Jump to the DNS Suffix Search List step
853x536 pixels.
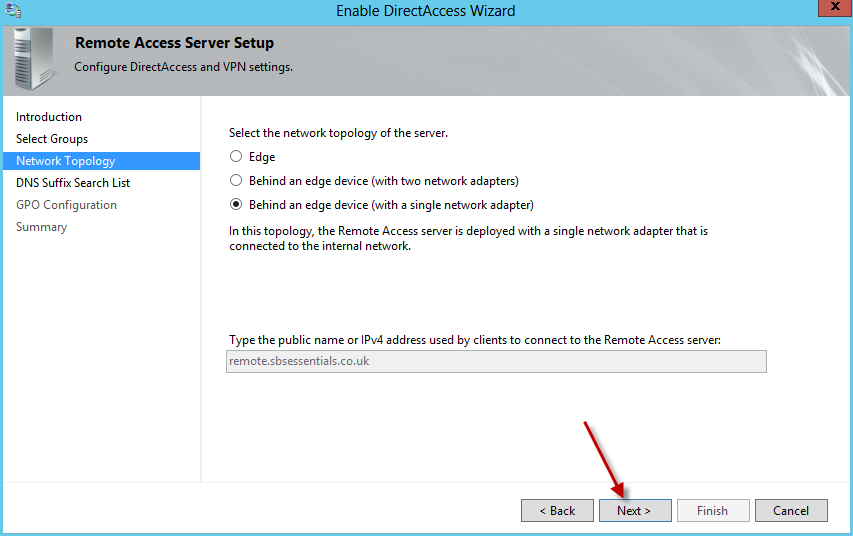73,183
